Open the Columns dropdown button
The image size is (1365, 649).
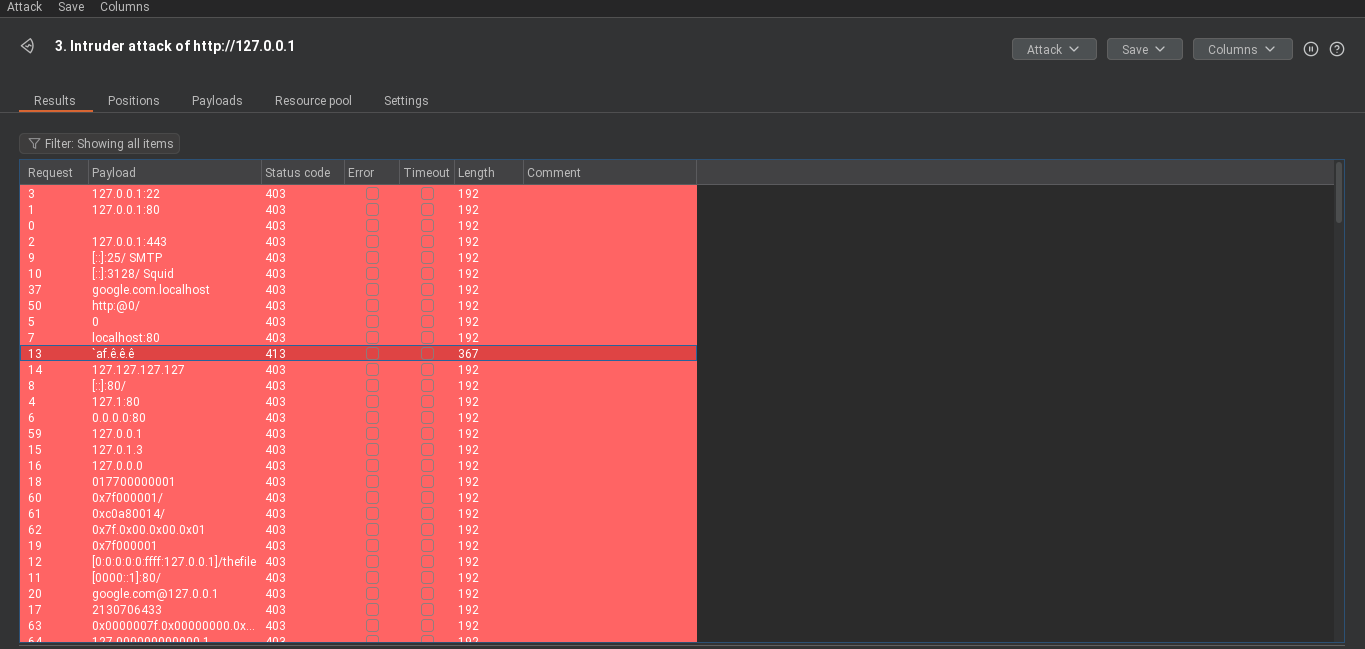click(x=1242, y=49)
